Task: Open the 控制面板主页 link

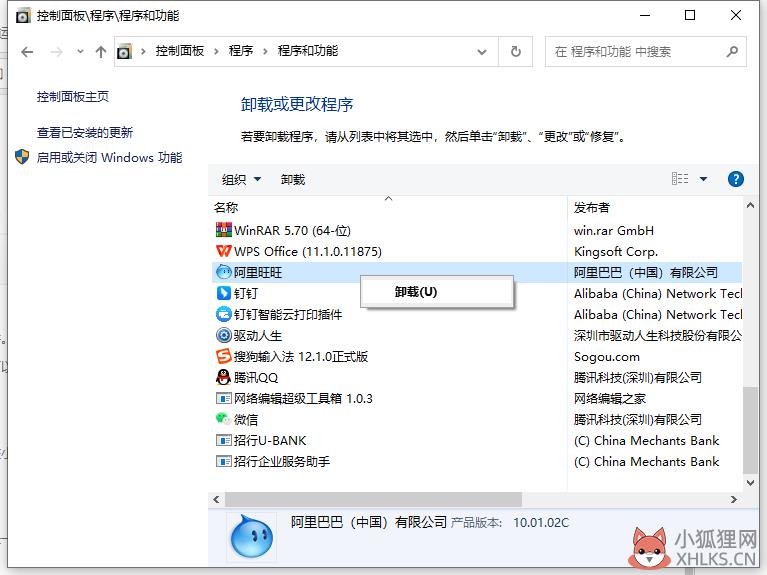Action: (x=73, y=96)
